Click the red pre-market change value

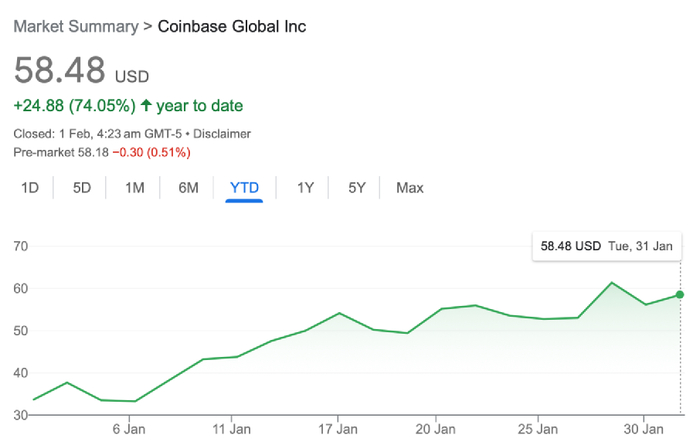(150, 152)
